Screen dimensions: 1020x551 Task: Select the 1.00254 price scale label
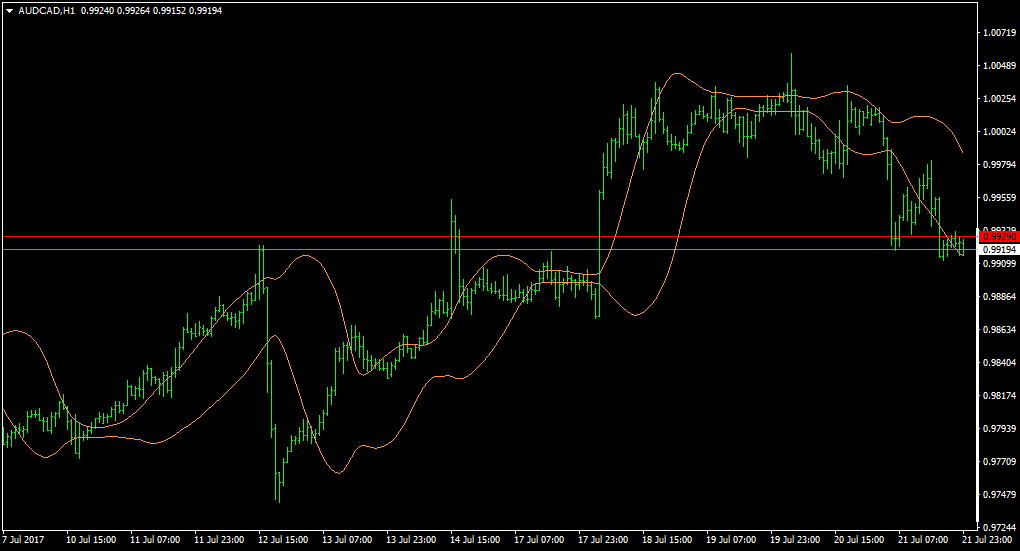1000,99
